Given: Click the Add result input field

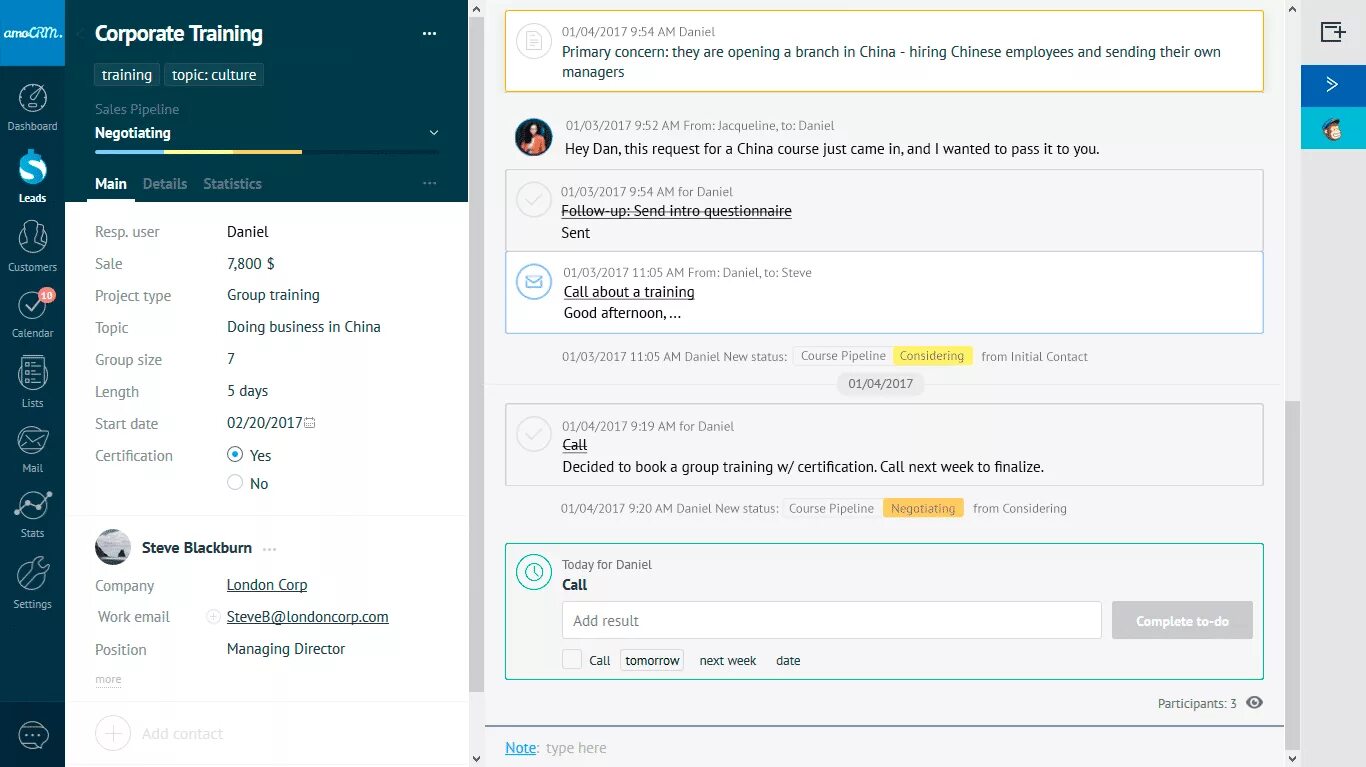Looking at the screenshot, I should pyautogui.click(x=831, y=620).
